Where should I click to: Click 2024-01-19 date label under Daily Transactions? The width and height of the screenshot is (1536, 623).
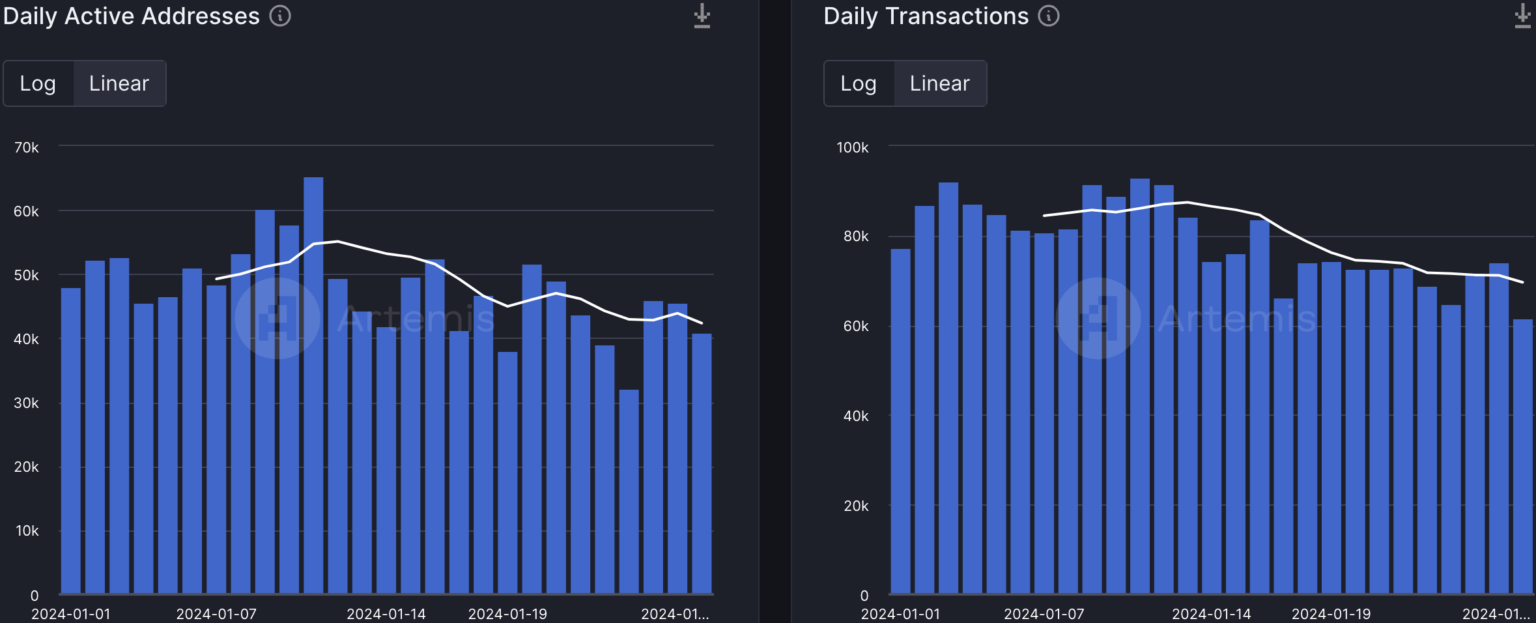1330,613
